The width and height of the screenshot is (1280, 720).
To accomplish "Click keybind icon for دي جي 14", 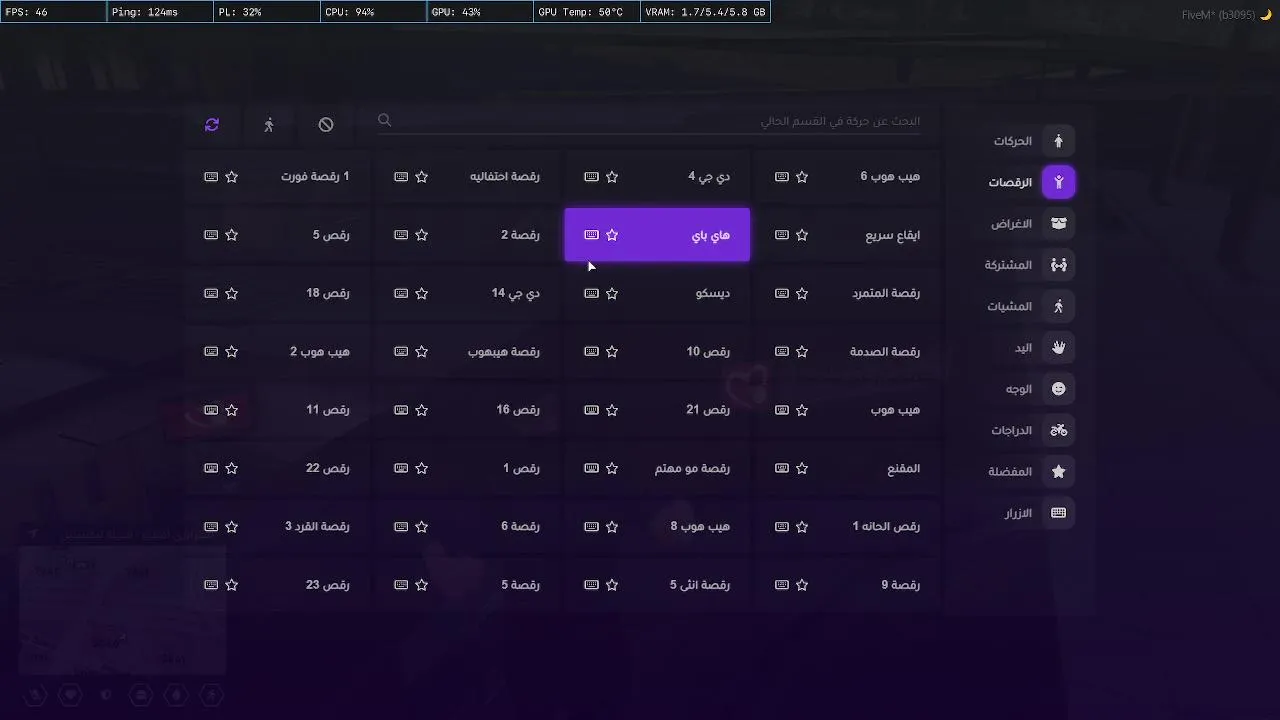I will [x=401, y=294].
